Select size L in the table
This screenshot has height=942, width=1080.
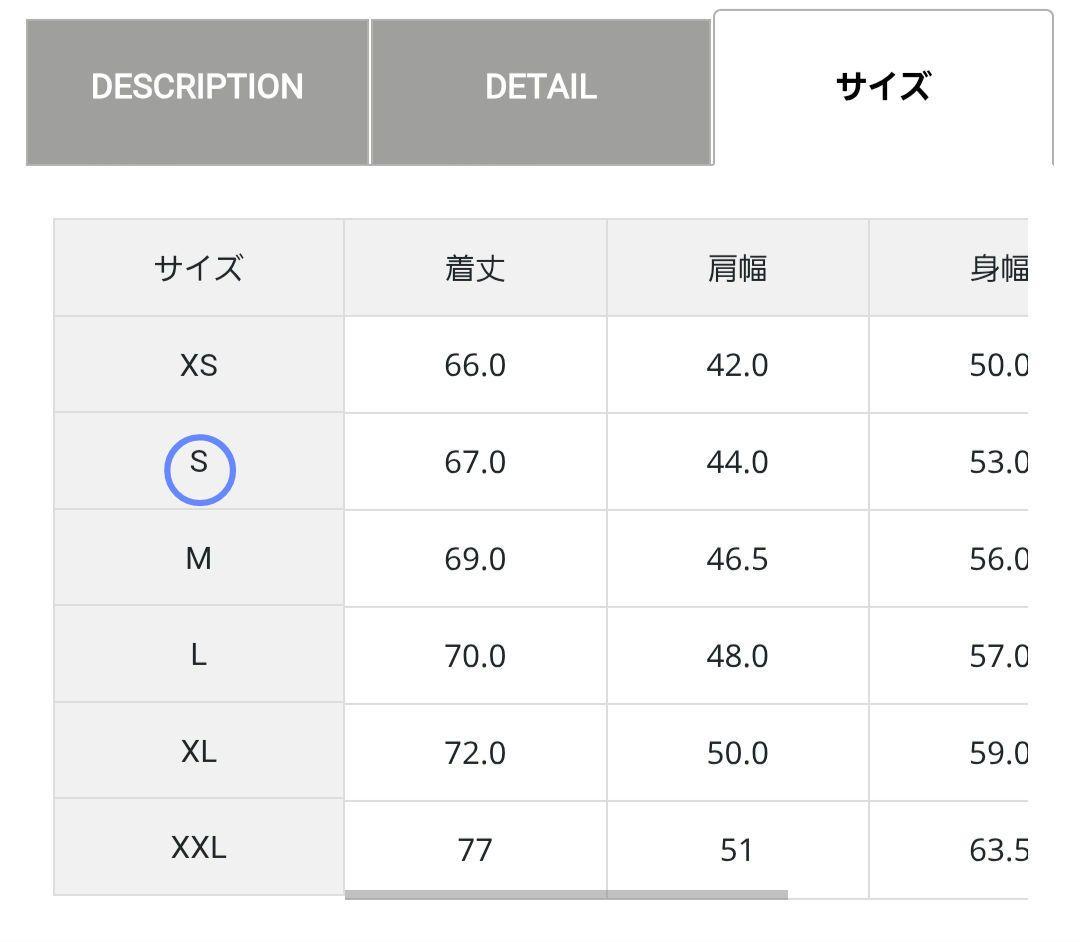tap(199, 656)
